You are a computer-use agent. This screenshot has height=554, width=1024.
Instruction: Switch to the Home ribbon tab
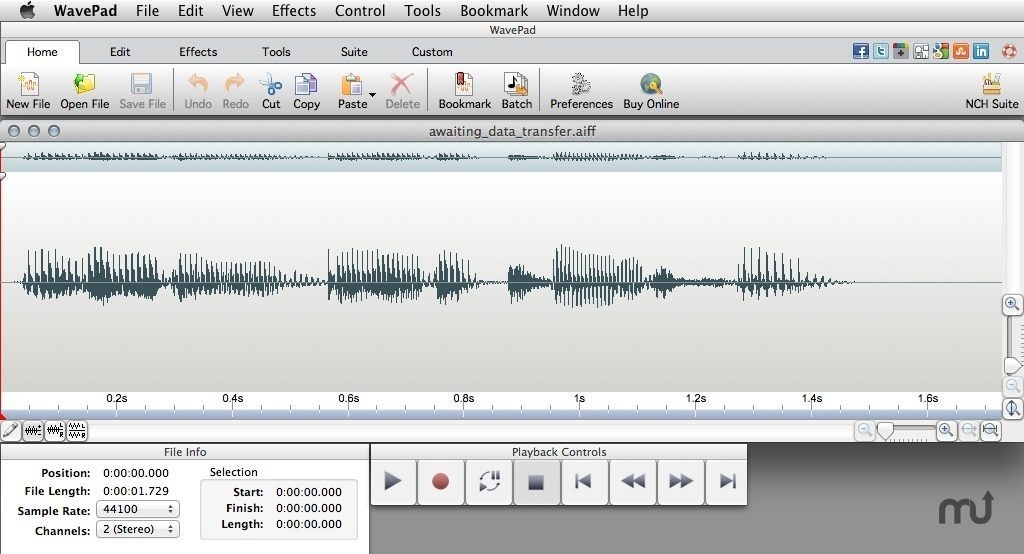click(x=42, y=52)
